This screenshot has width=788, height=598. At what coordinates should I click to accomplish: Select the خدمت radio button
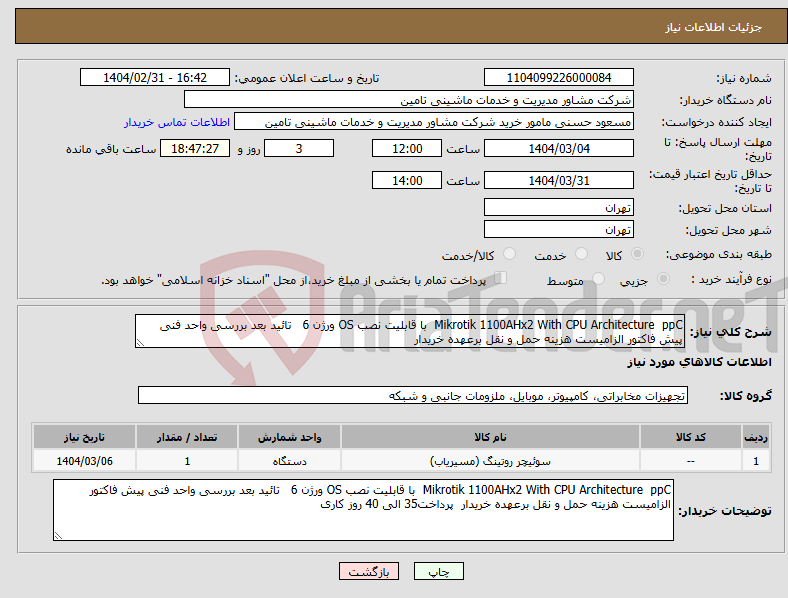pyautogui.click(x=581, y=254)
